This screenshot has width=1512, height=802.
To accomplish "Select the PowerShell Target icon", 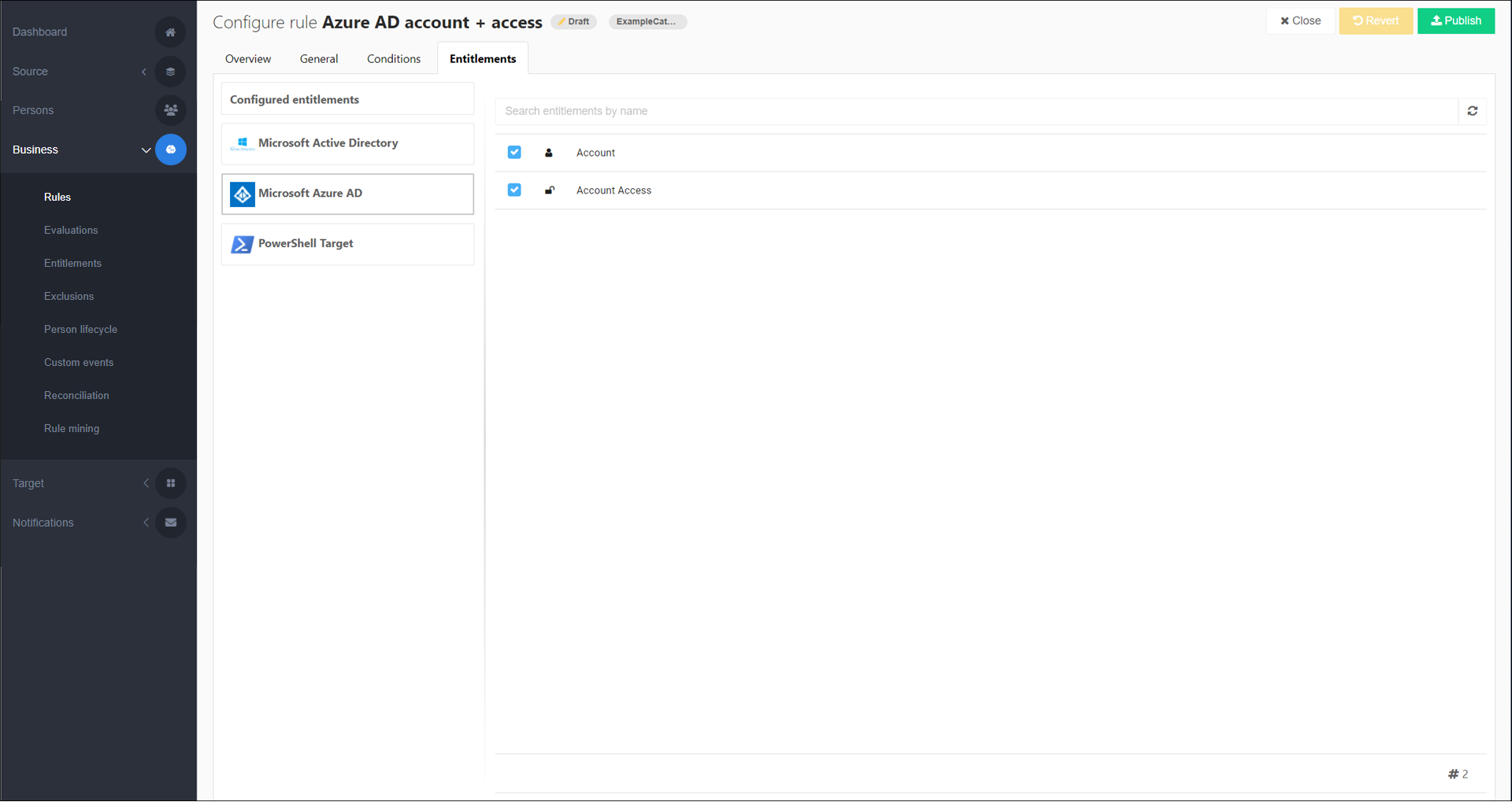I will coord(243,244).
